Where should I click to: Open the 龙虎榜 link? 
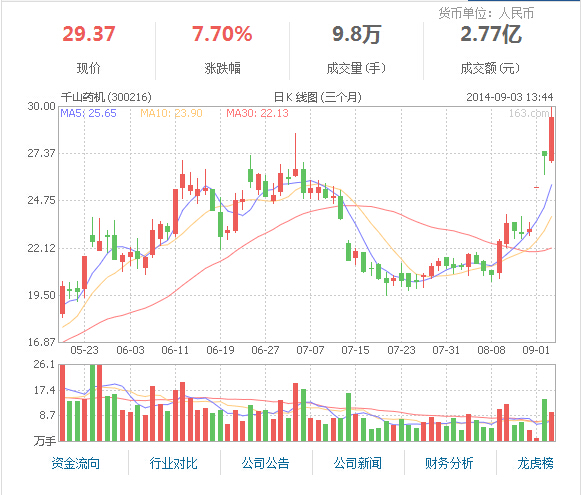coord(535,463)
